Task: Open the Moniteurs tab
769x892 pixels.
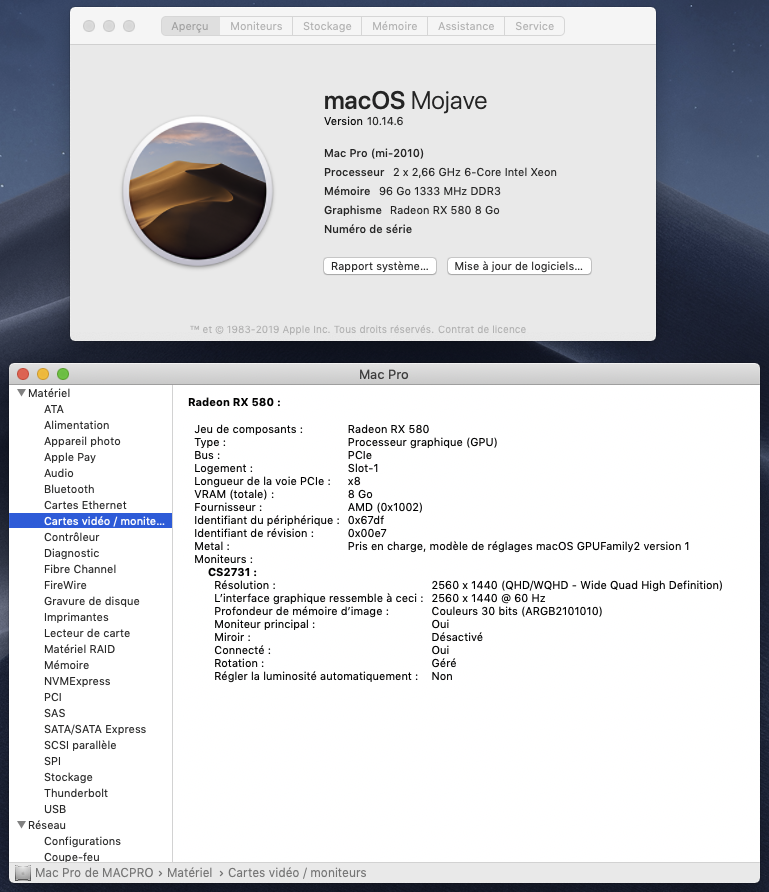Action: 256,26
